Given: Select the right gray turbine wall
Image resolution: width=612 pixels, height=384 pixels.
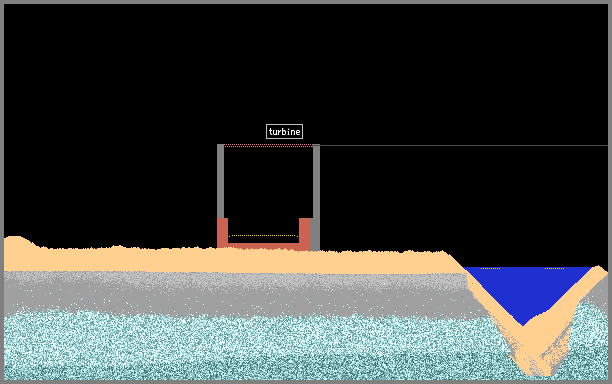Looking at the screenshot, I should click(316, 197).
